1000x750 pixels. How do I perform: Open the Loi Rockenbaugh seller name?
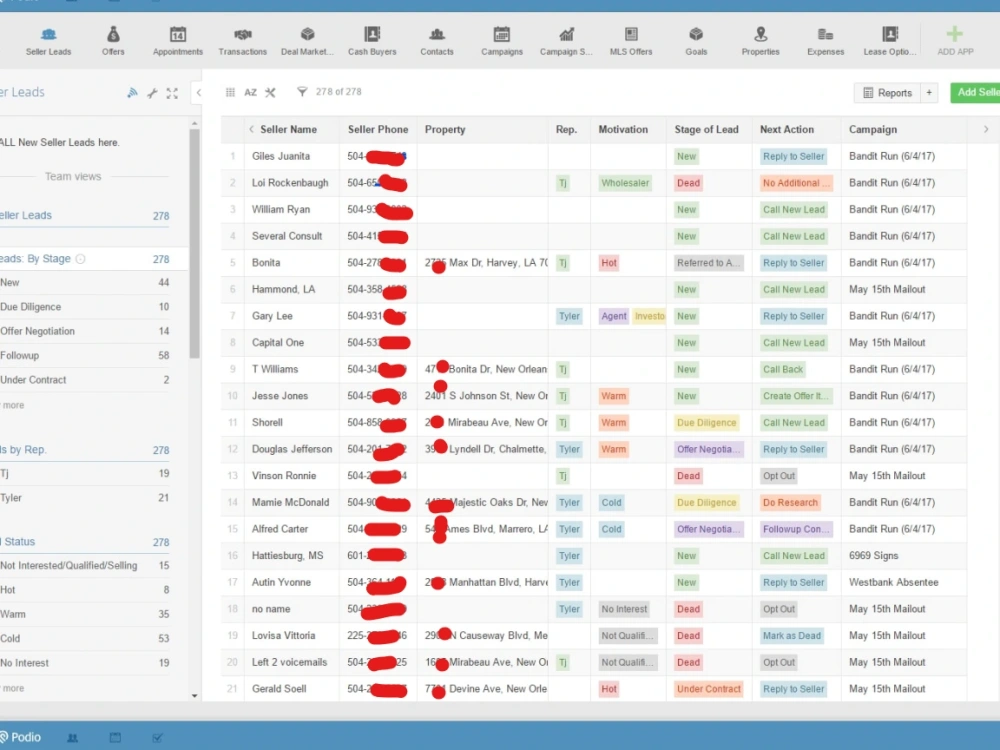[290, 183]
